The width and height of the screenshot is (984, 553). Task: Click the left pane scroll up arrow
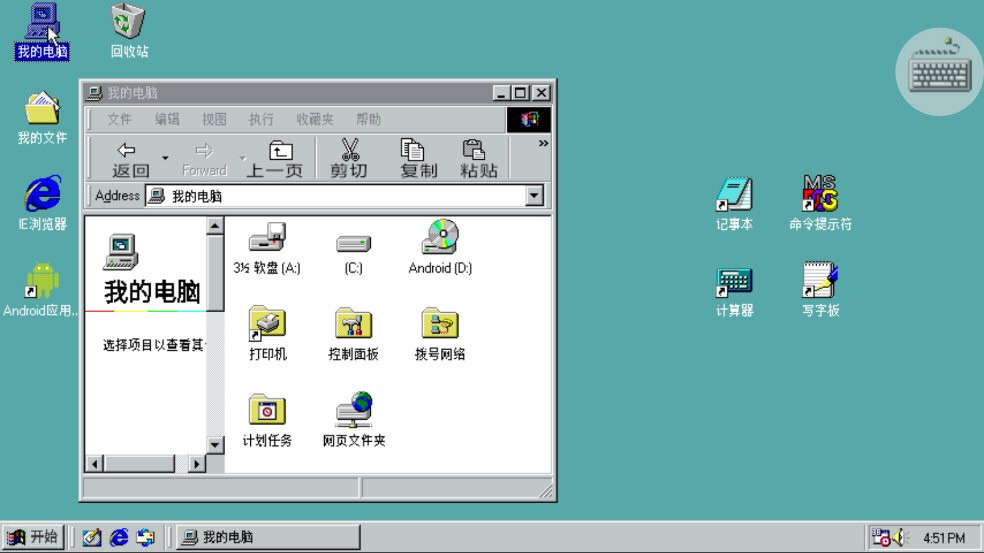tap(215, 225)
